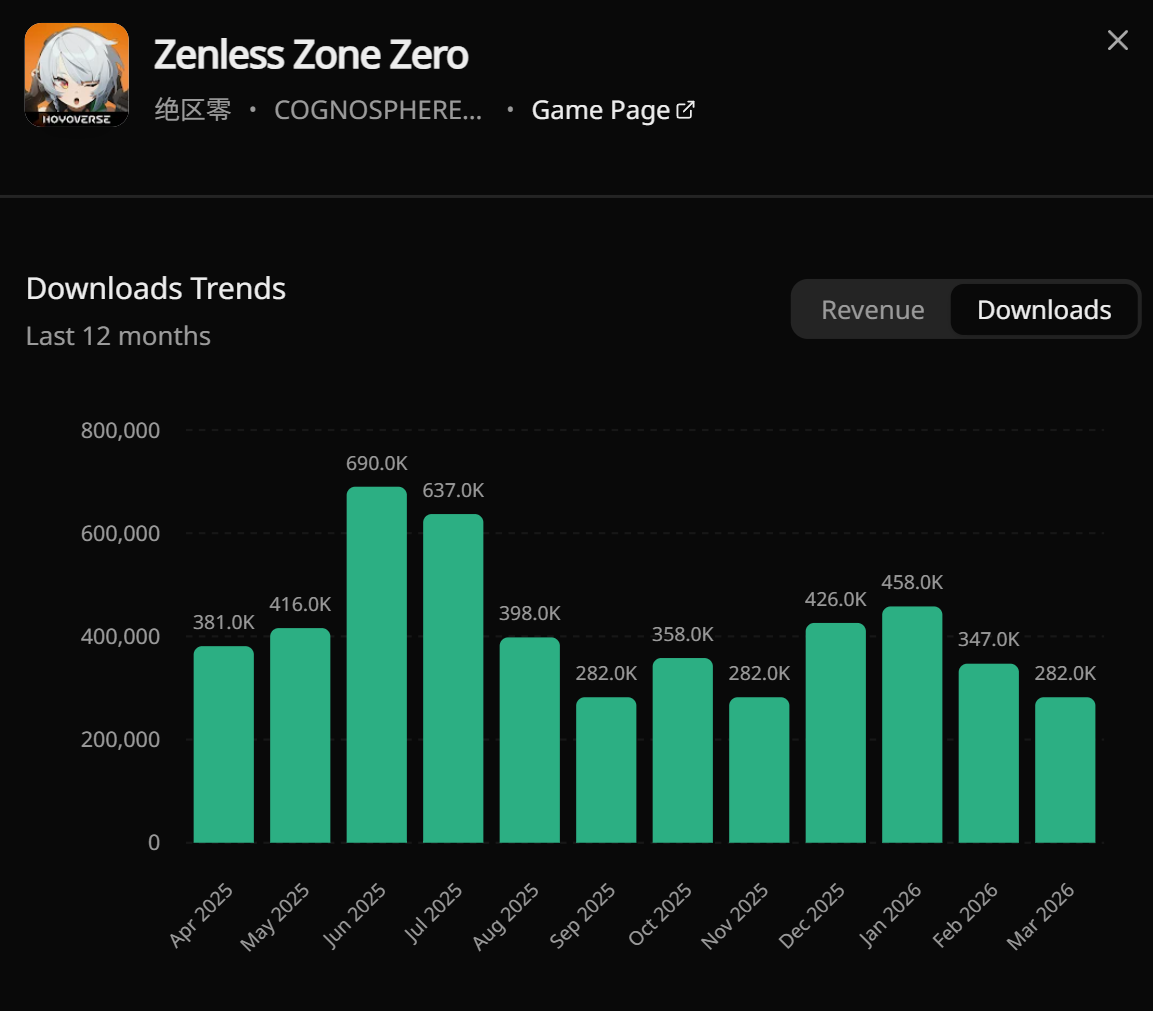Click the COGNOSPHERE publisher name

378,110
